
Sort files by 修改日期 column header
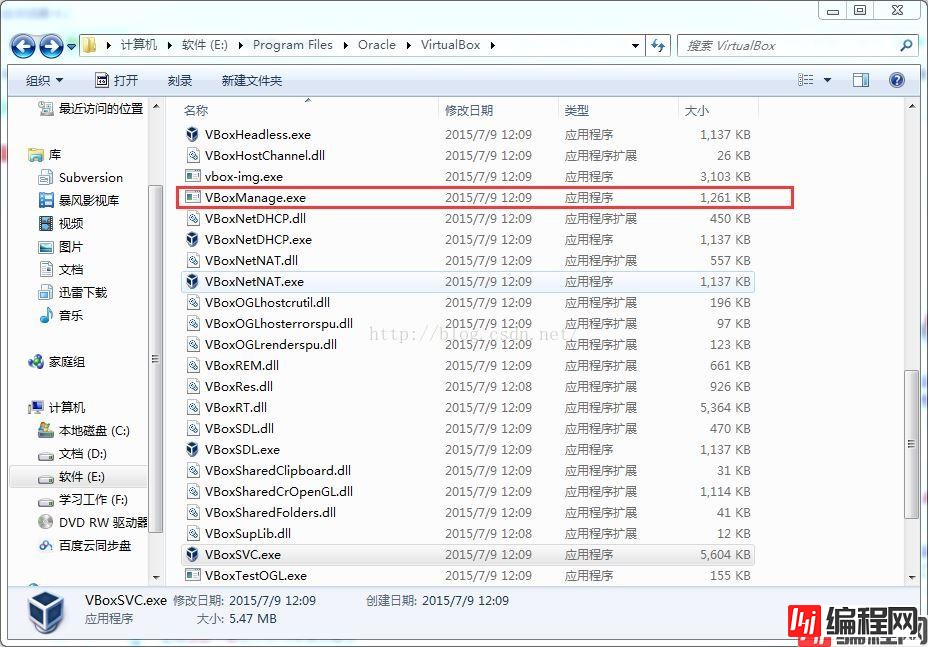click(x=469, y=110)
